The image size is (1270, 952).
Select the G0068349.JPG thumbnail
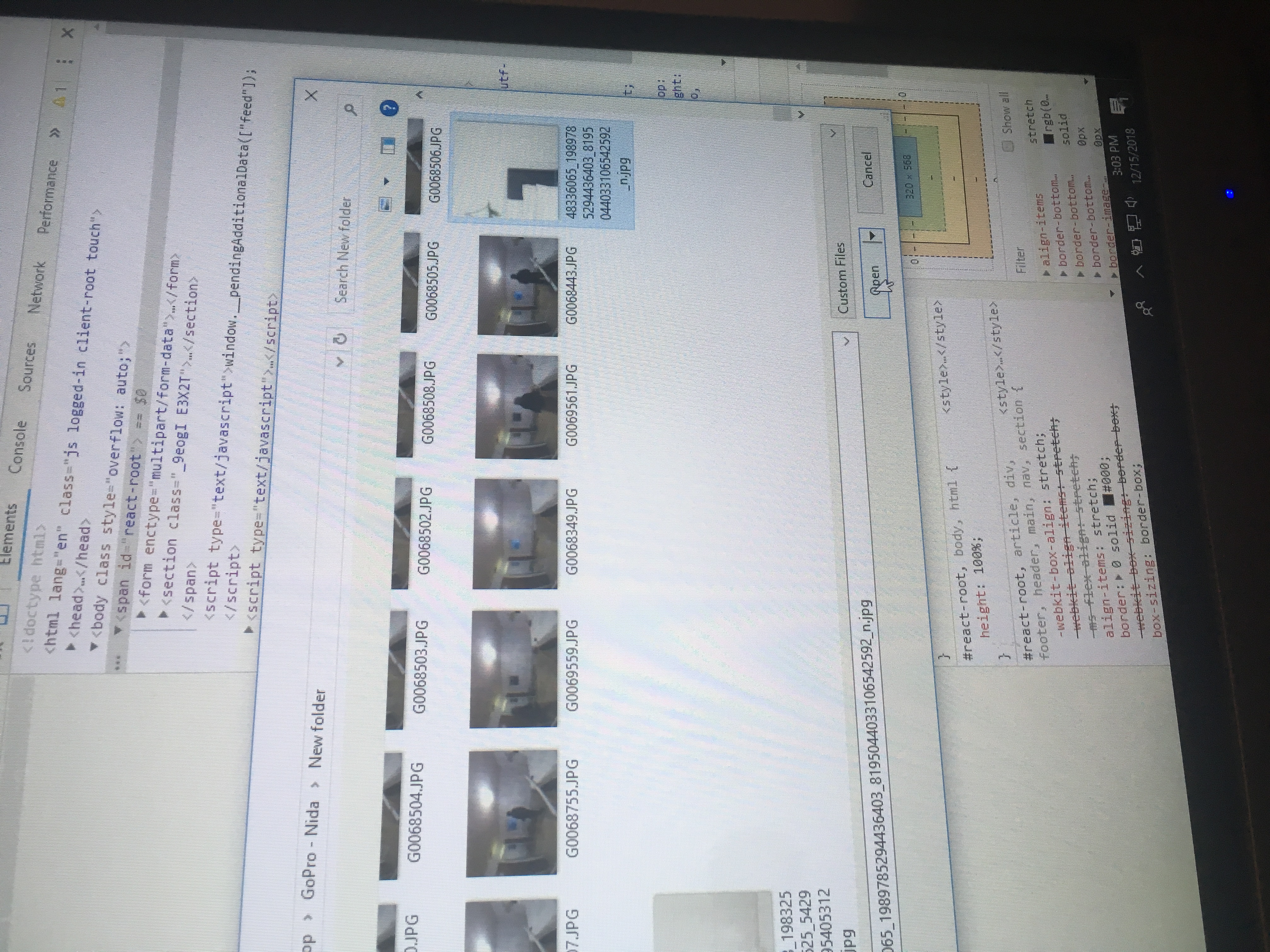[515, 534]
